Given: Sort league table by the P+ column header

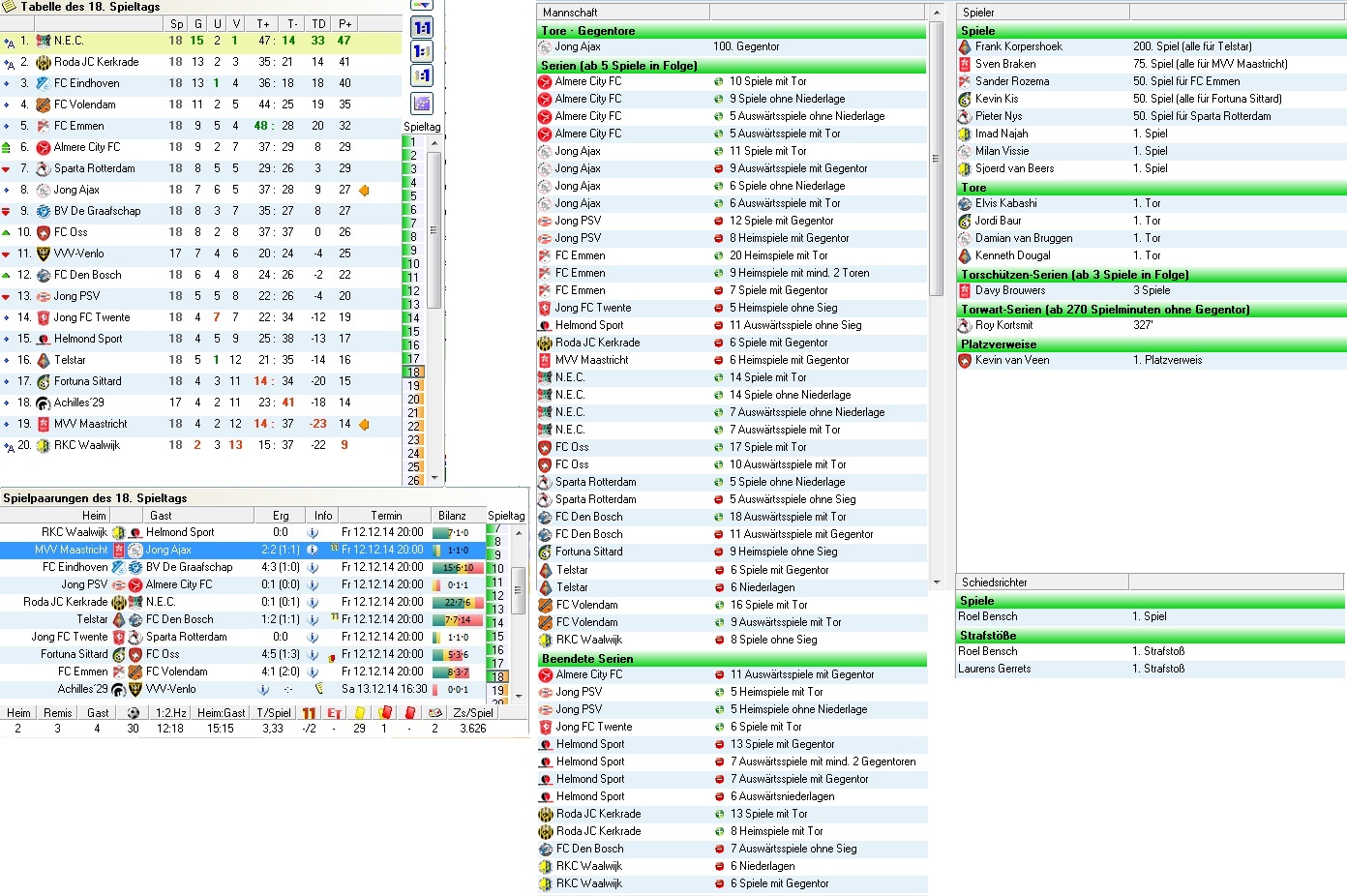Looking at the screenshot, I should tap(344, 23).
